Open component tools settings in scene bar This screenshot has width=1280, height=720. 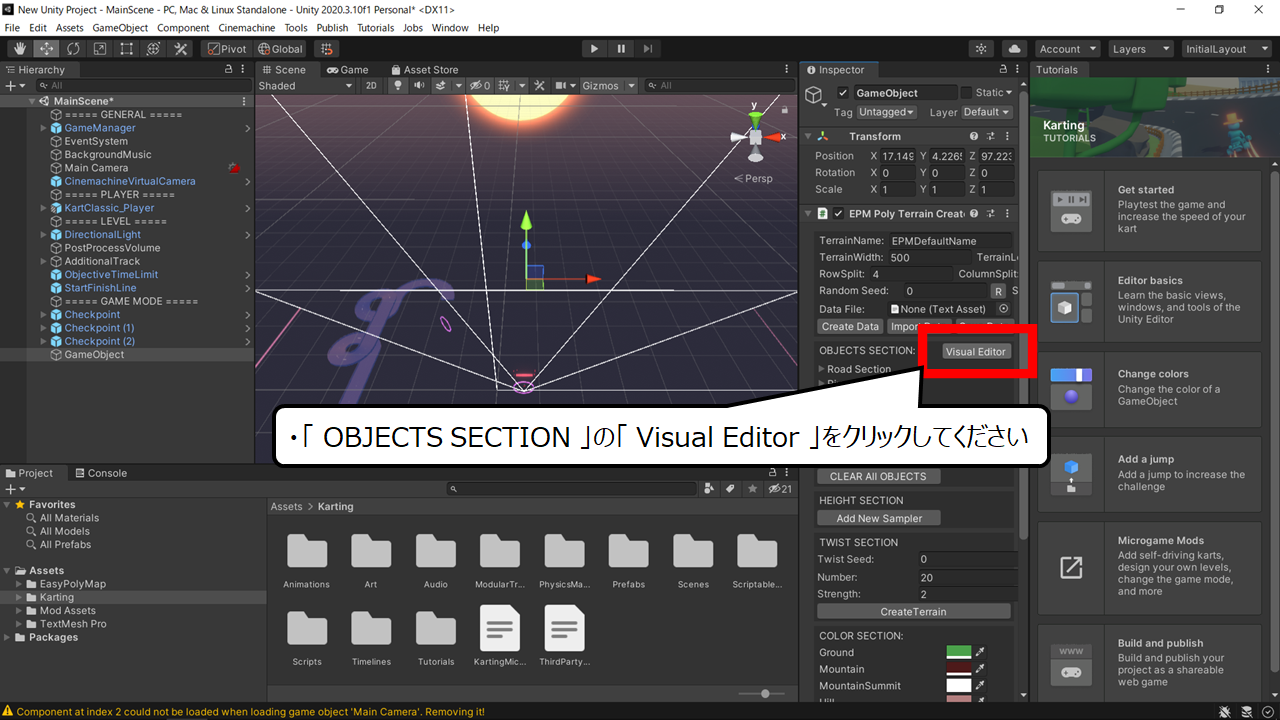[540, 86]
